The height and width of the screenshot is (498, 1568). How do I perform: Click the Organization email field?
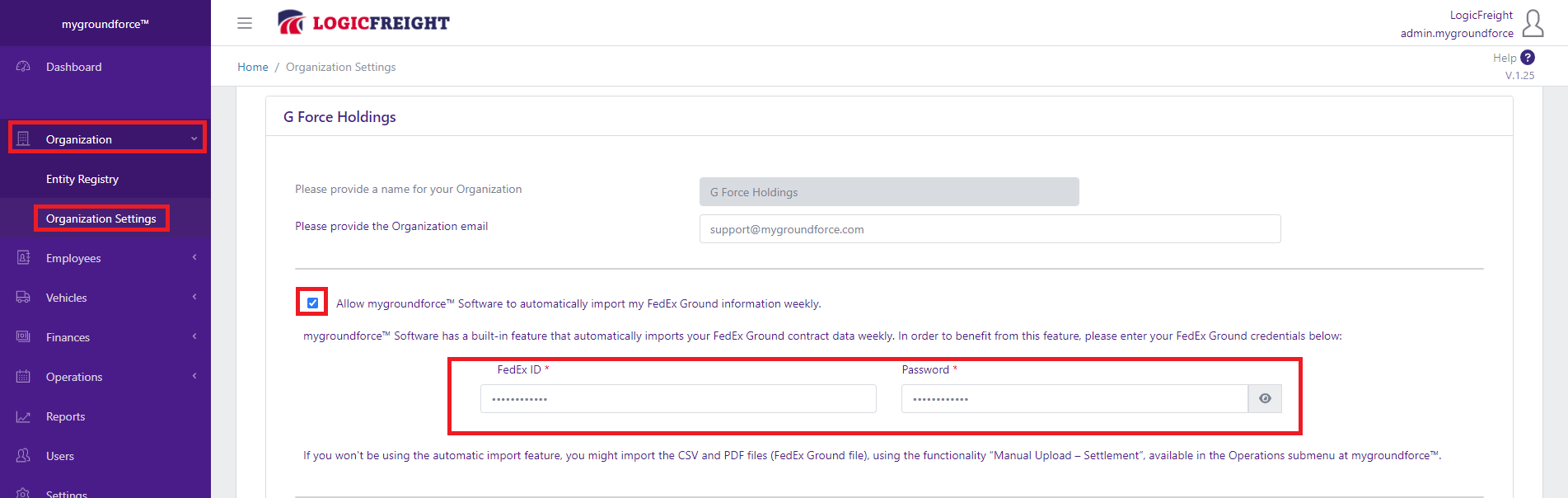point(990,229)
